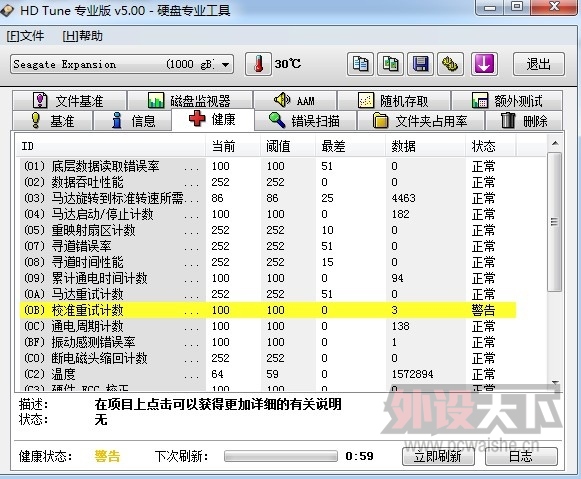Image resolution: width=581 pixels, height=479 pixels.
Task: Click the scrollbar down arrow in list
Action: [x=555, y=383]
